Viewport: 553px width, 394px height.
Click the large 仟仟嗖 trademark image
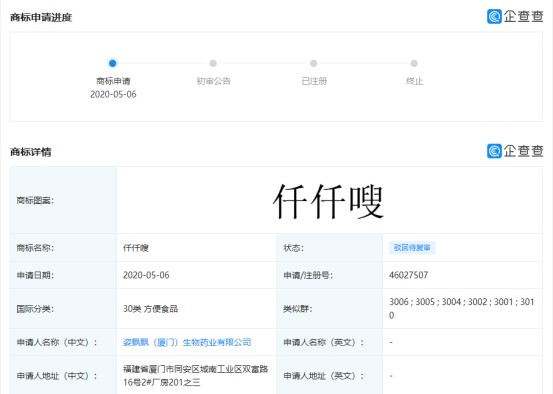point(328,201)
